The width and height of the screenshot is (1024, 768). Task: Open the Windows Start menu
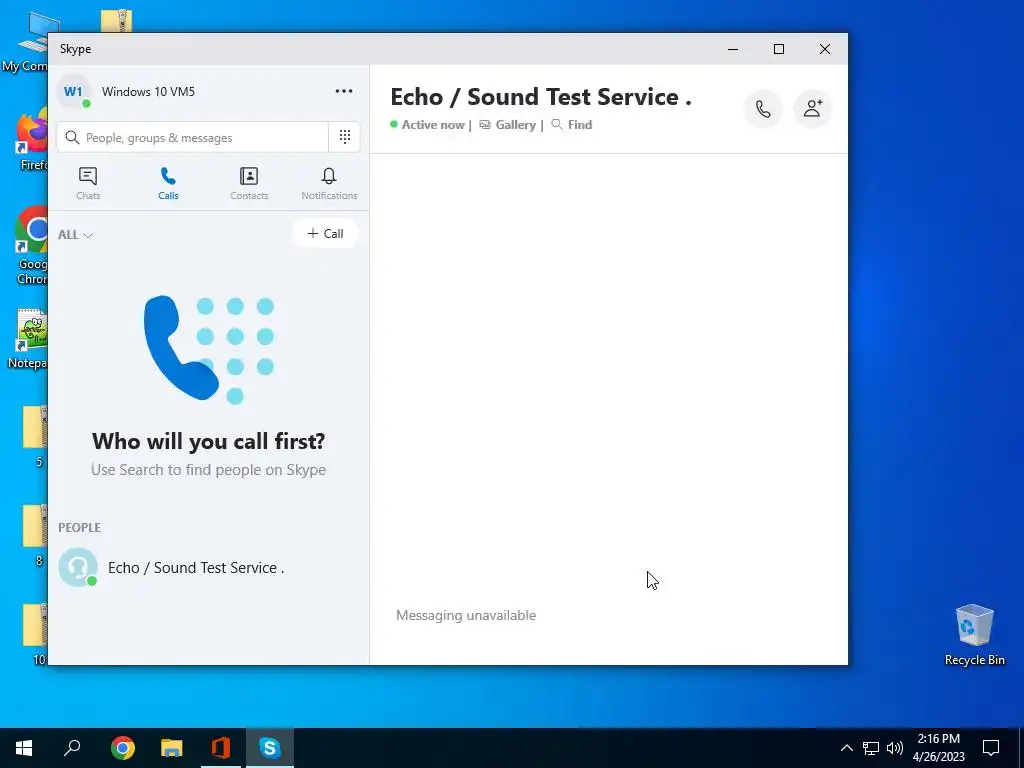[24, 748]
